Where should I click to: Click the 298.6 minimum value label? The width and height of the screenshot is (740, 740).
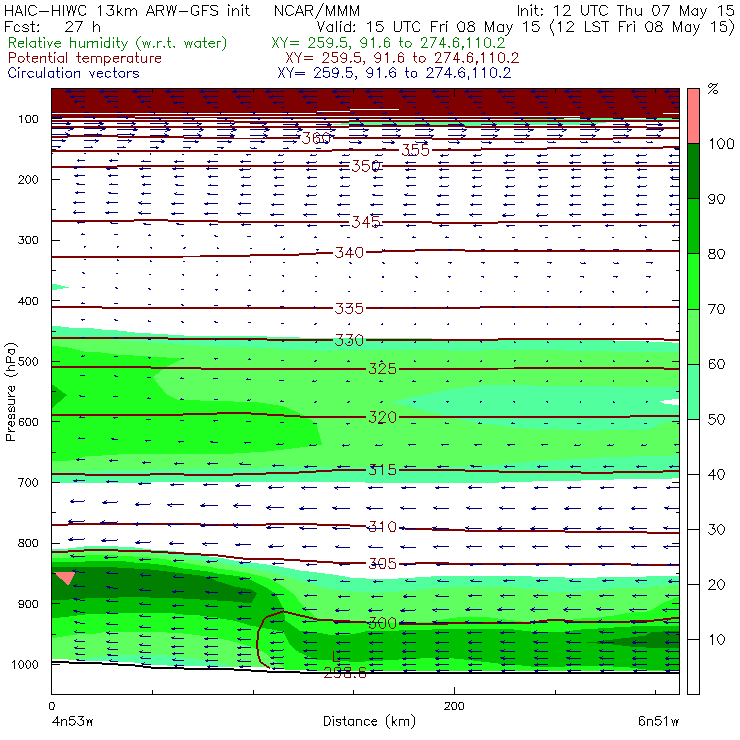click(345, 673)
